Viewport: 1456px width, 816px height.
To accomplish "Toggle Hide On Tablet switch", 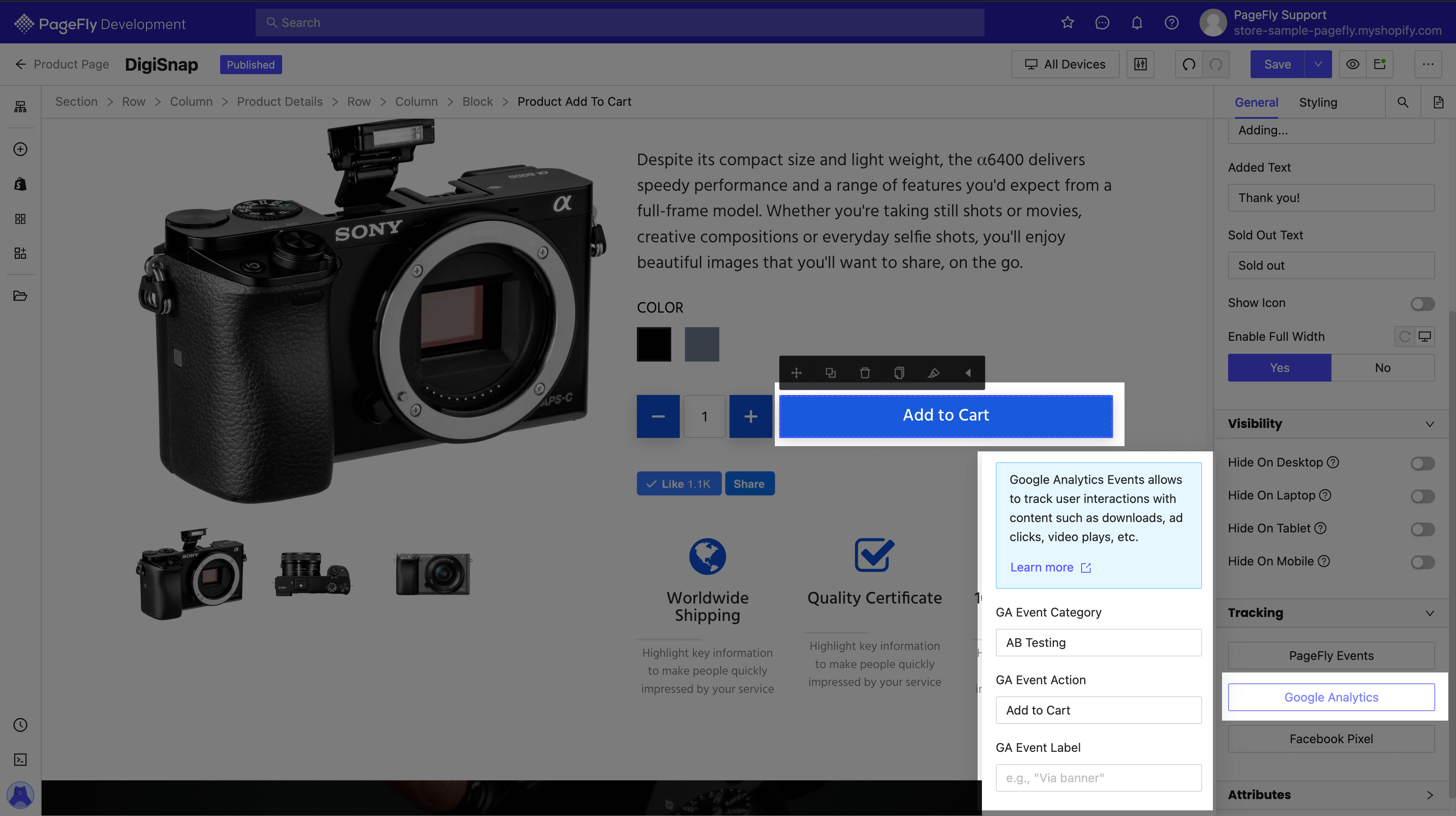I will (x=1423, y=529).
